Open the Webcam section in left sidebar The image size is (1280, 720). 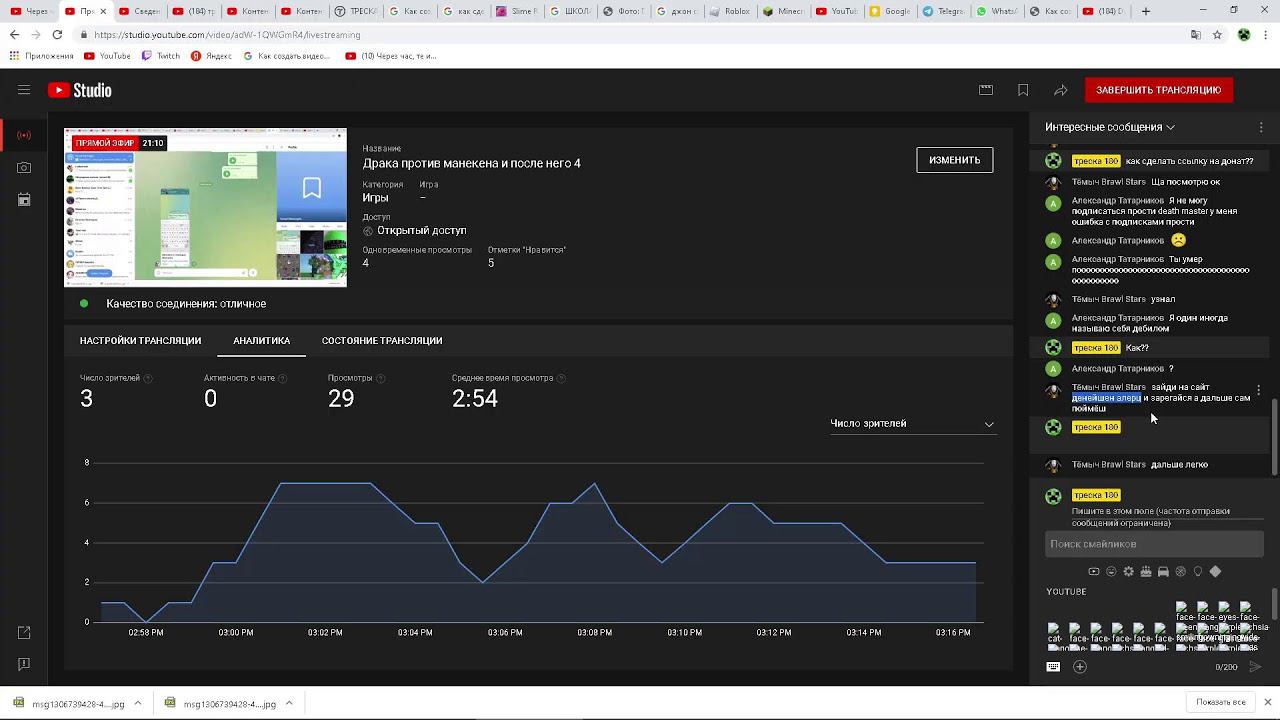[x=24, y=168]
